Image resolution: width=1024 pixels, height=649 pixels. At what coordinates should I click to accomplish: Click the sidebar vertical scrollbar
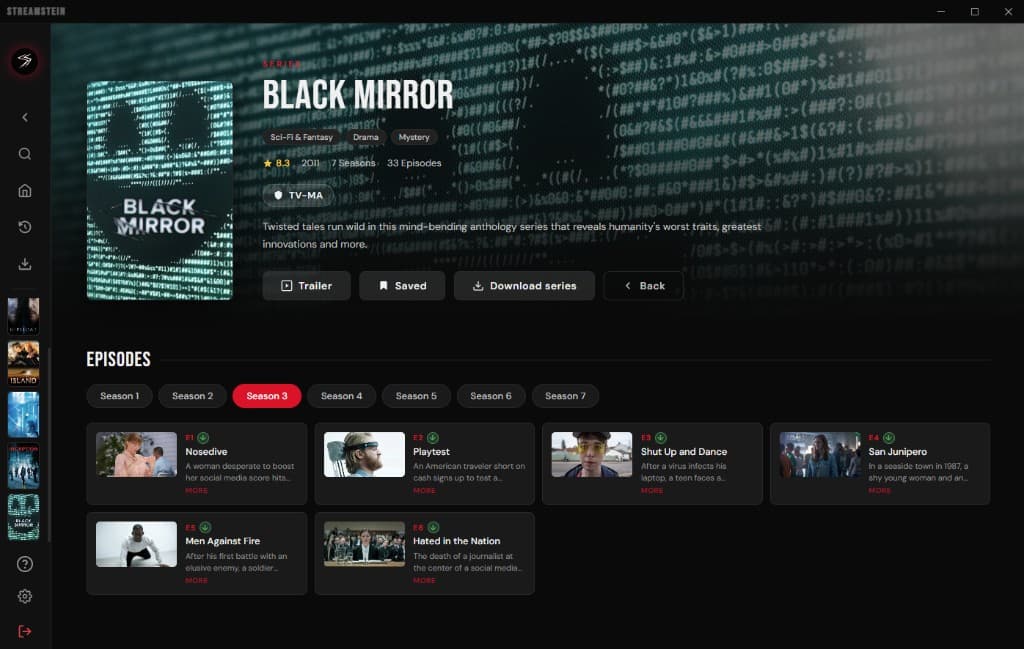49,444
